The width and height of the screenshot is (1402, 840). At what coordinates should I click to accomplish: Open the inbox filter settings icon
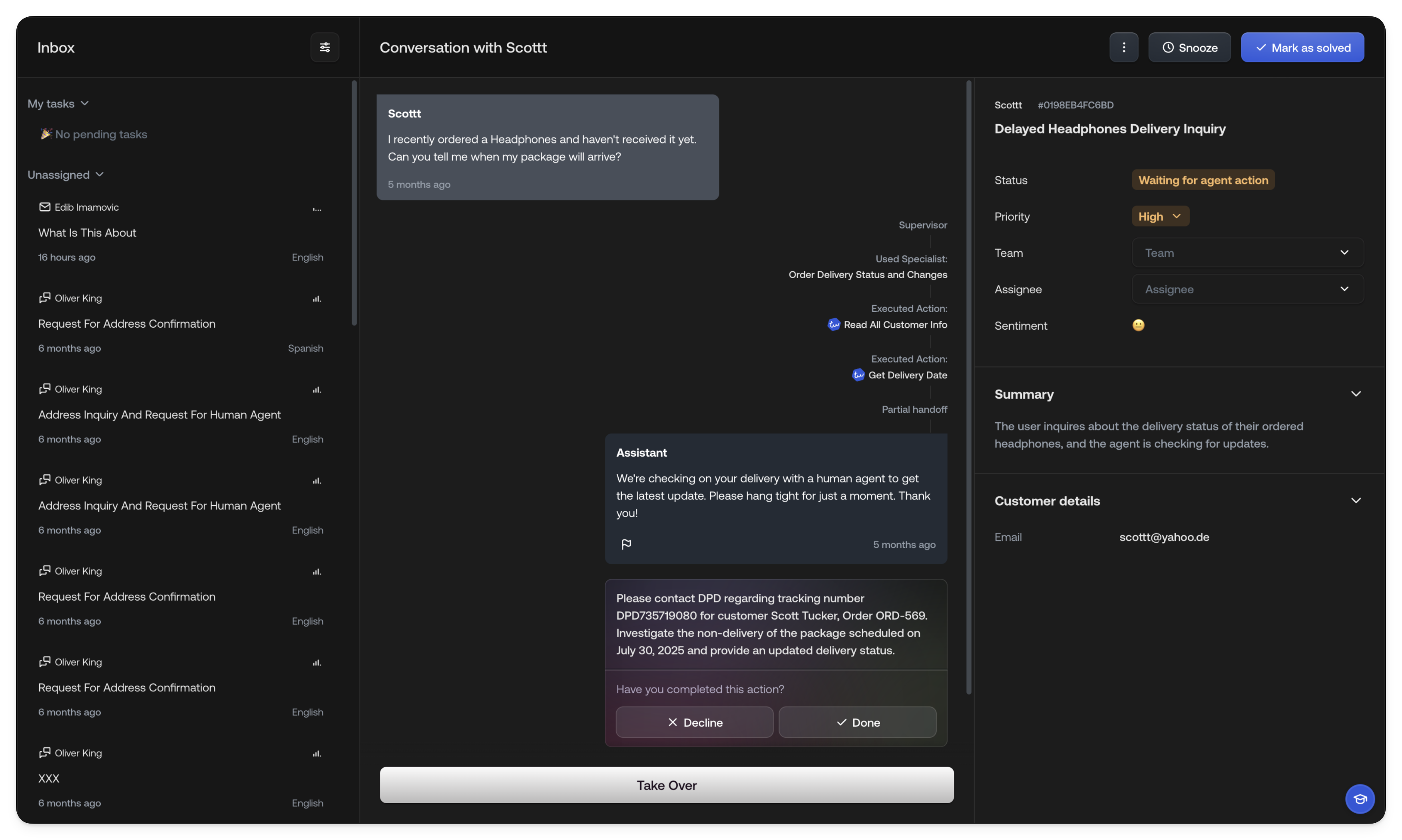[x=324, y=47]
